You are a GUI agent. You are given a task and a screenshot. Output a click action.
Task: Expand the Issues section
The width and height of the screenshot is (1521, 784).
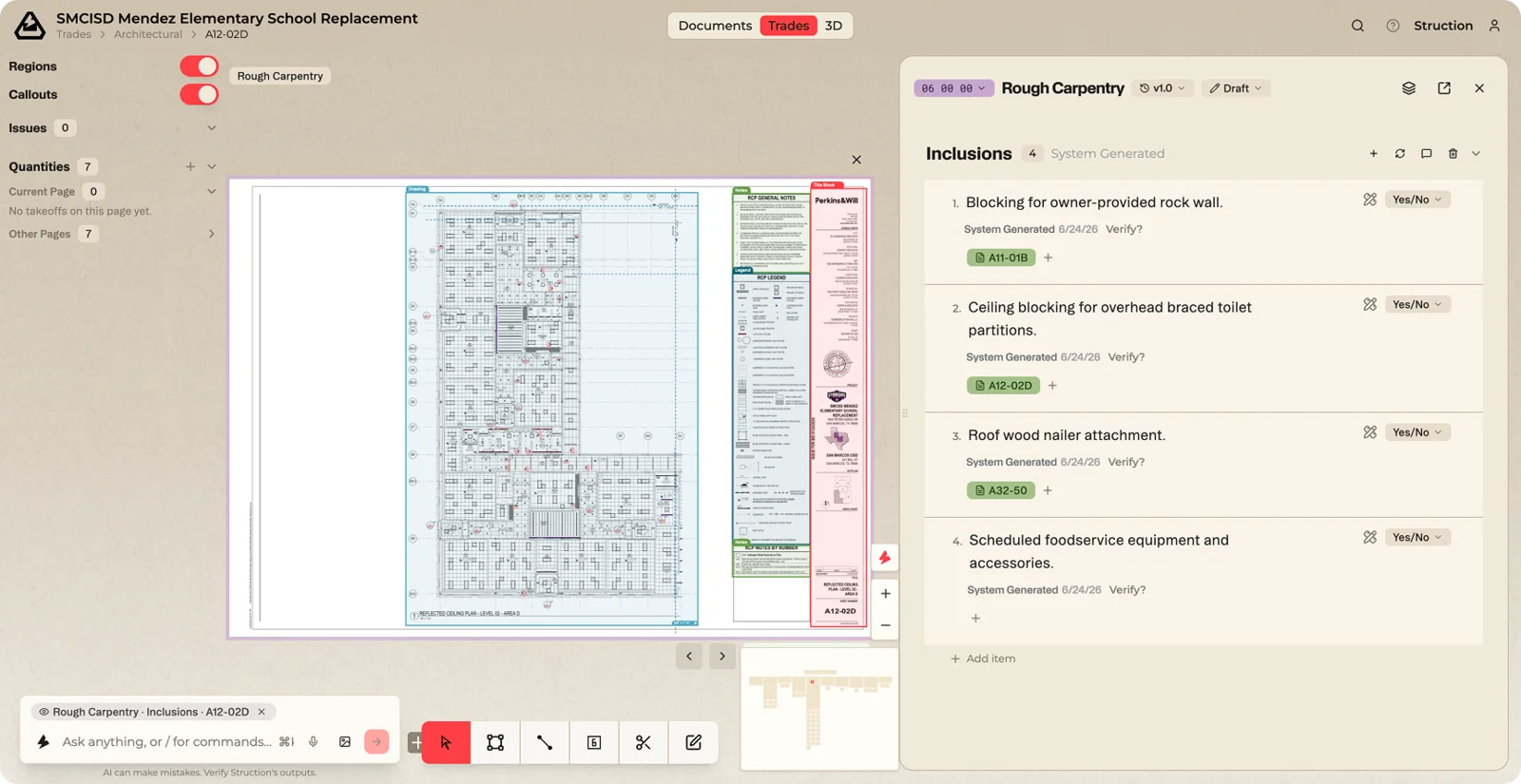(212, 128)
